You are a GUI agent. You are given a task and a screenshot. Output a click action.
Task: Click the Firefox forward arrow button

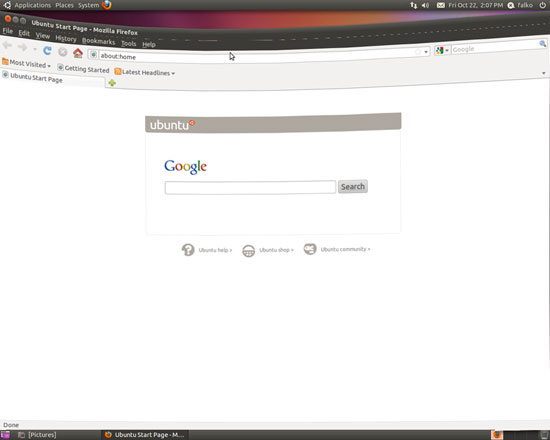click(23, 47)
